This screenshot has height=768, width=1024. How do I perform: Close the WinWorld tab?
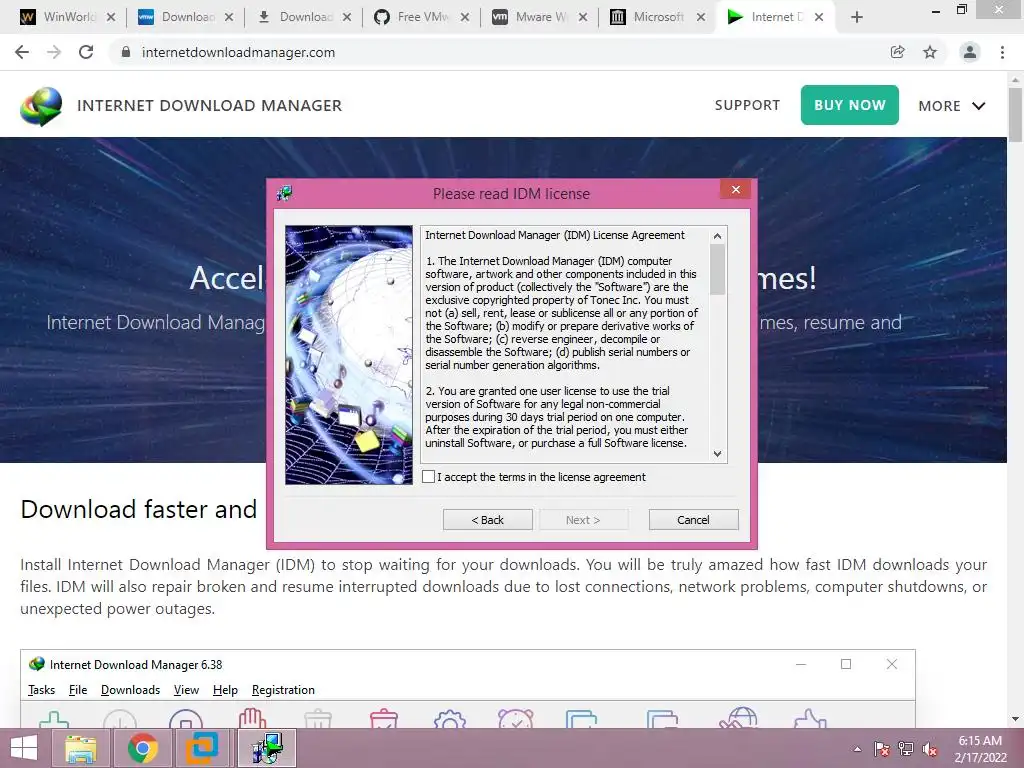pos(111,18)
